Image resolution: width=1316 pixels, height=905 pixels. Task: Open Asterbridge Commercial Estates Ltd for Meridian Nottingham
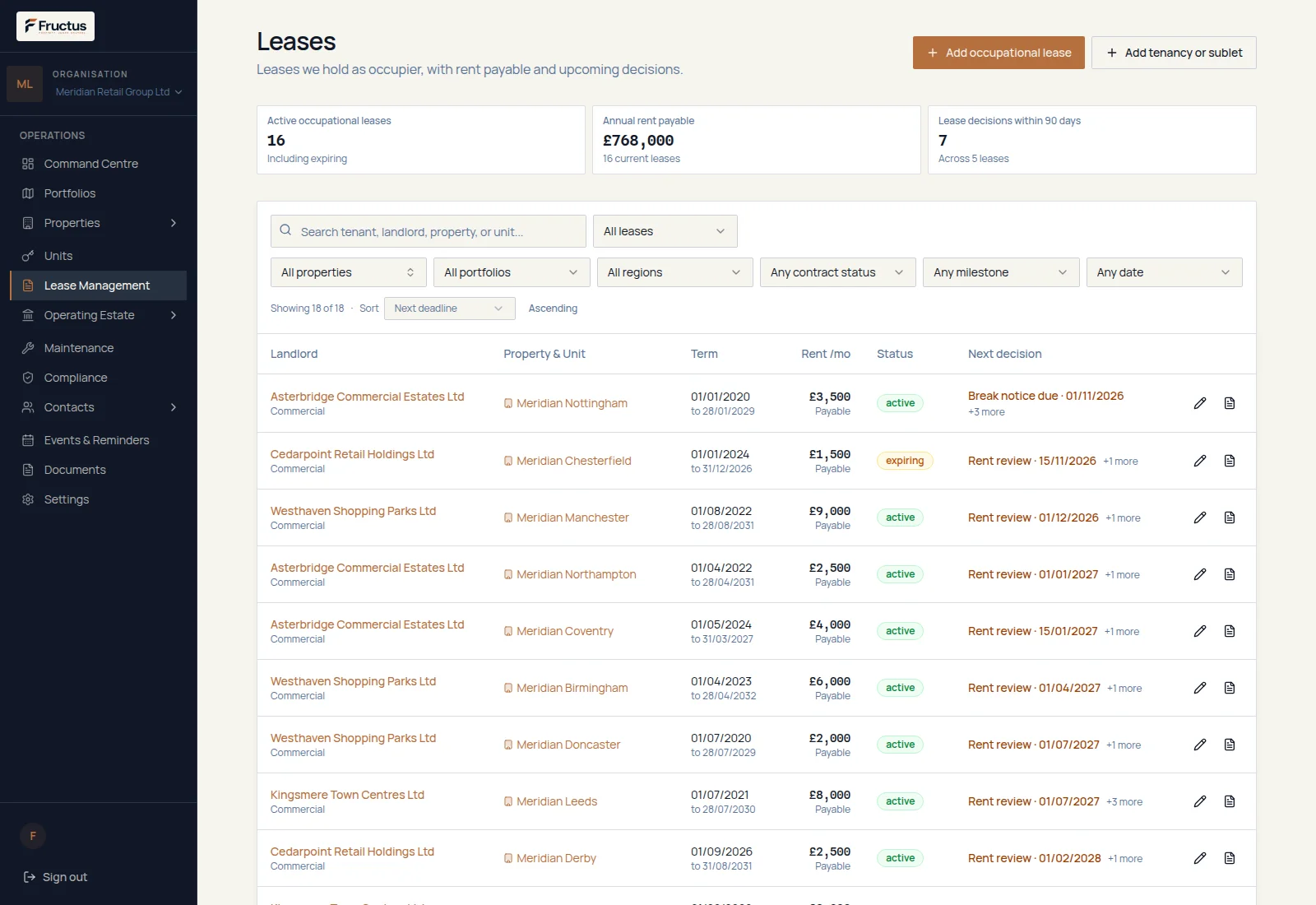pos(367,397)
